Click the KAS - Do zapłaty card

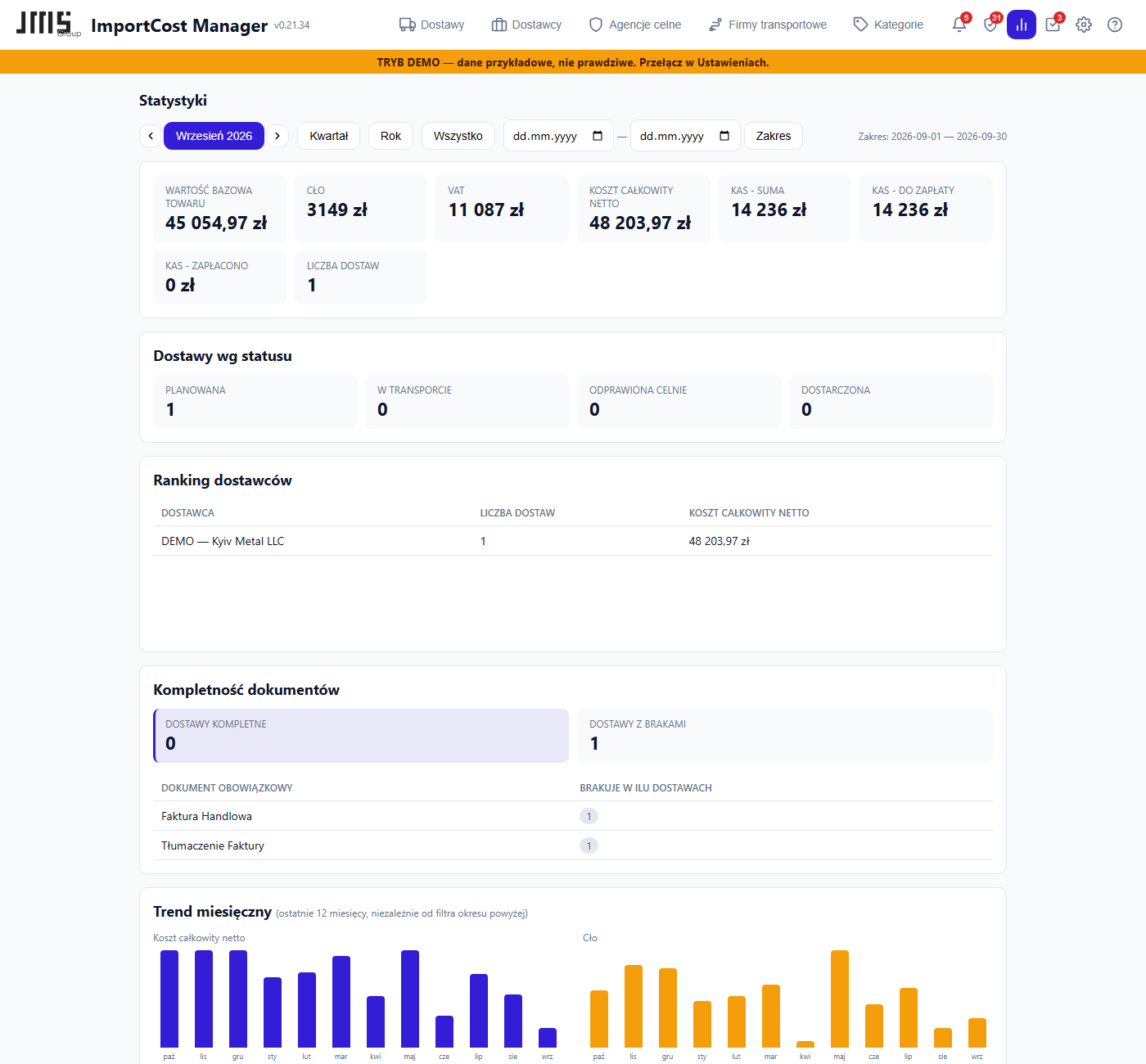point(926,209)
